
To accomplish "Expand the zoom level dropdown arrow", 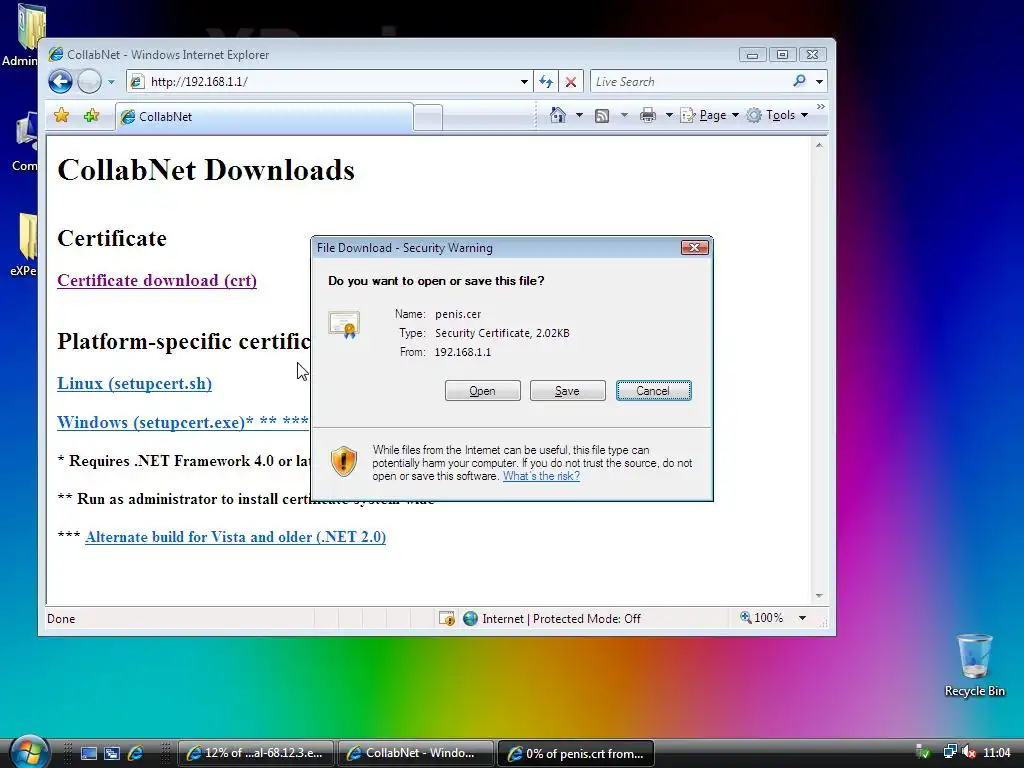I will click(802, 618).
